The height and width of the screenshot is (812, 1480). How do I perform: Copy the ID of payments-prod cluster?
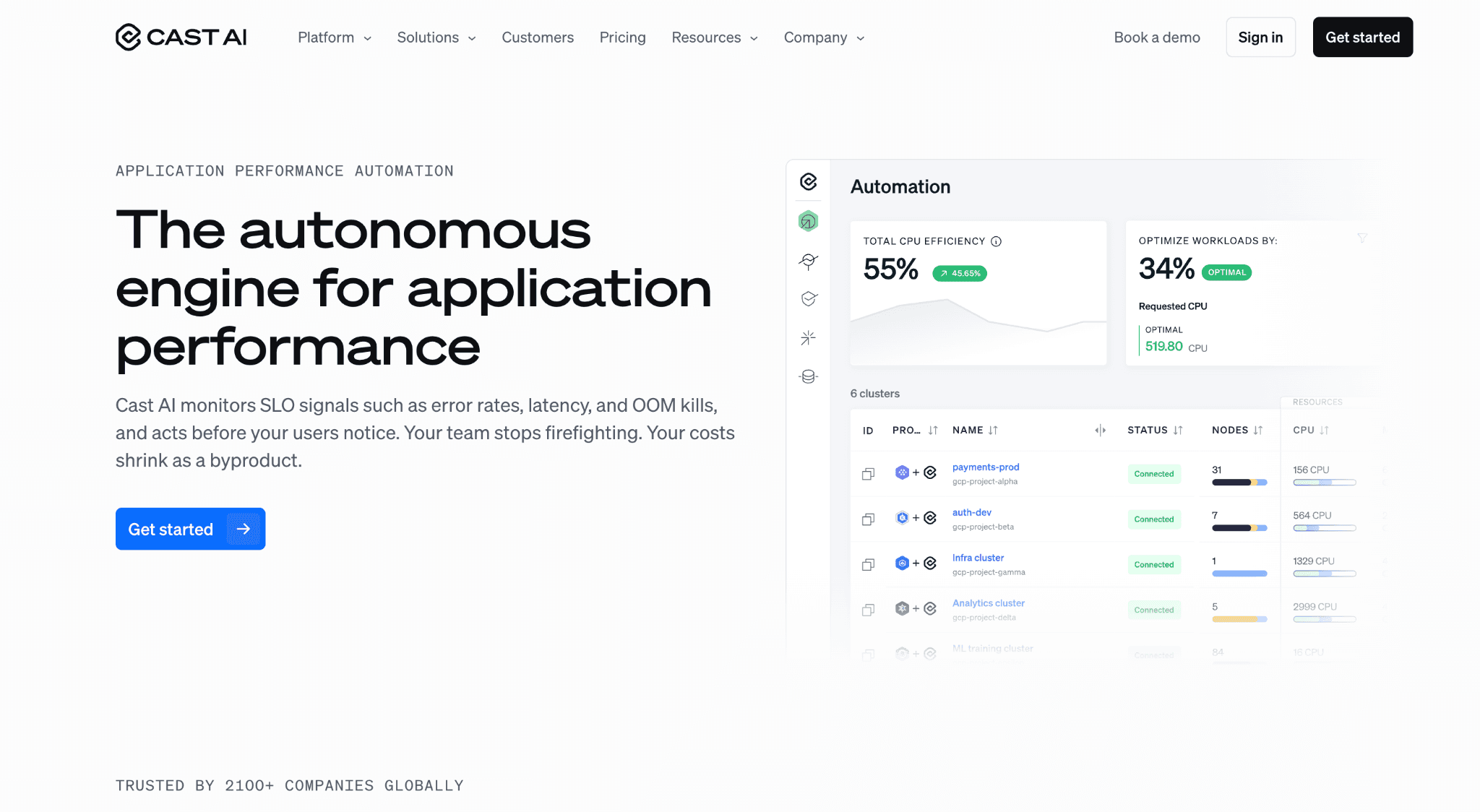869,474
